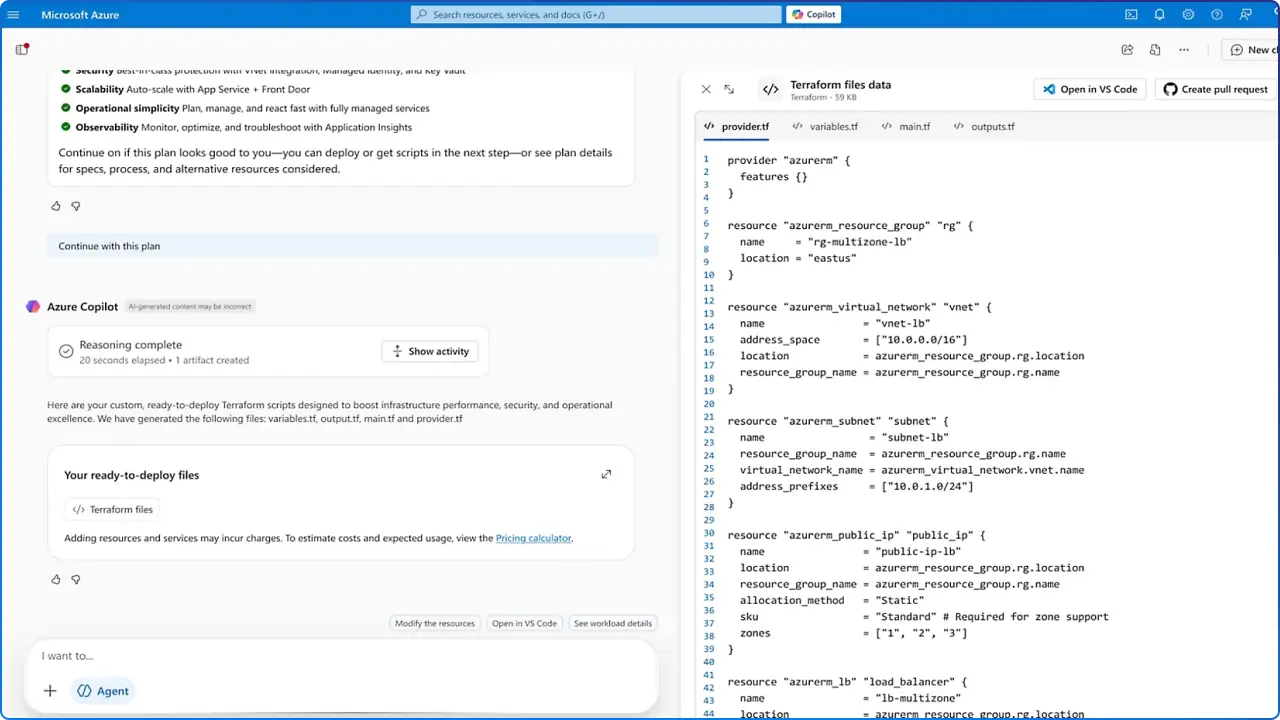Open the outputs.tf tab

point(992,126)
